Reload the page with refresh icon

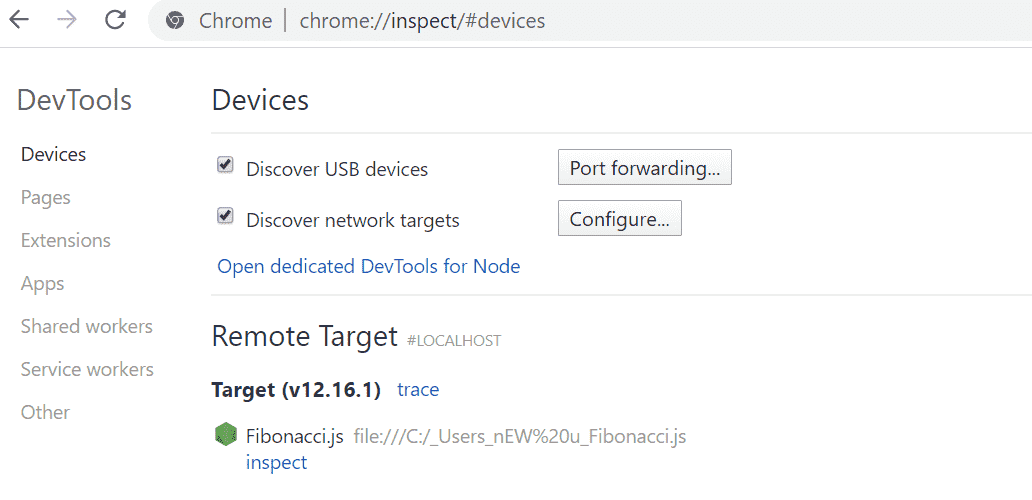click(116, 20)
